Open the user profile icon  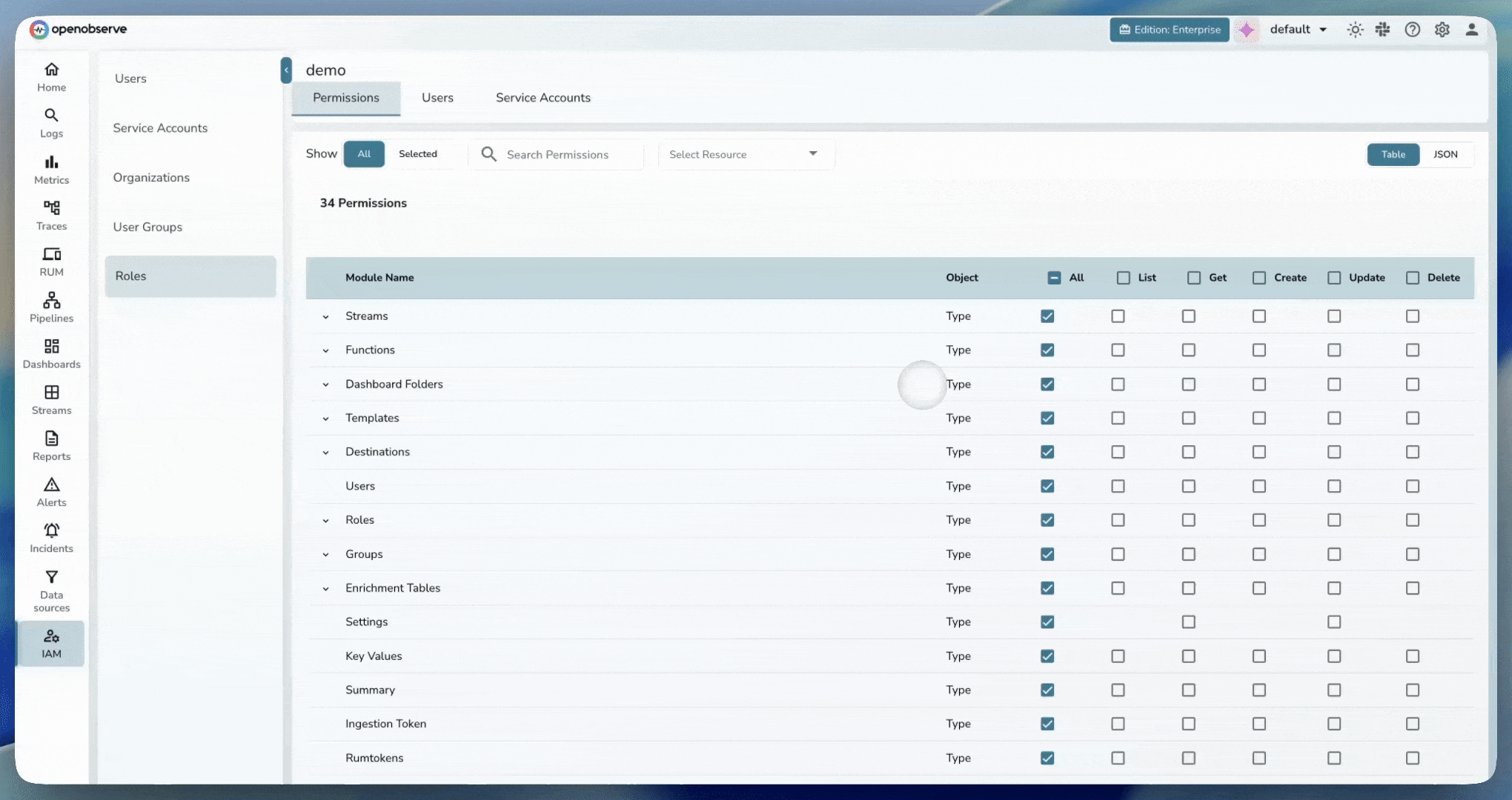click(x=1472, y=30)
